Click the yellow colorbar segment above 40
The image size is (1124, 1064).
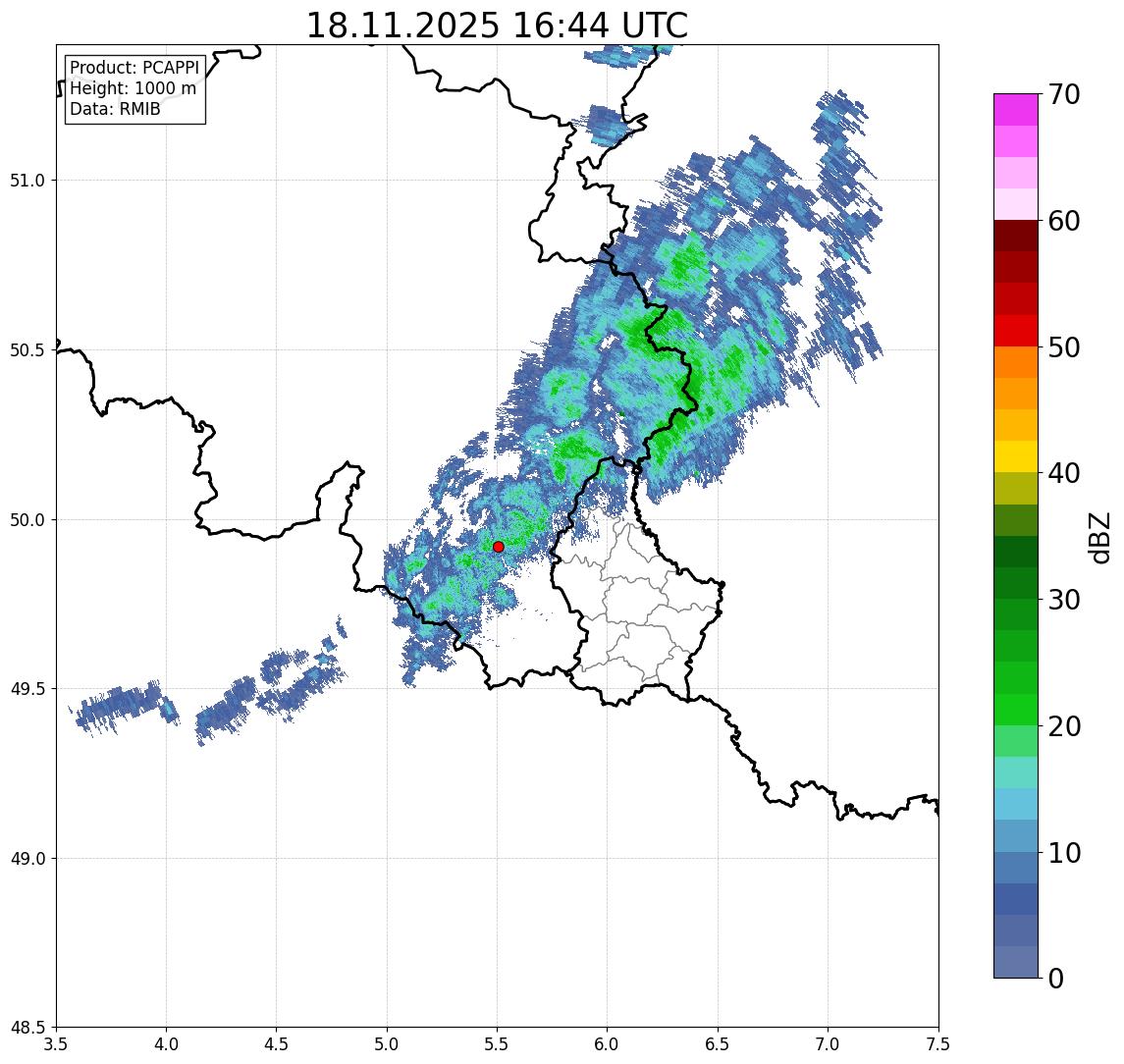[1016, 456]
